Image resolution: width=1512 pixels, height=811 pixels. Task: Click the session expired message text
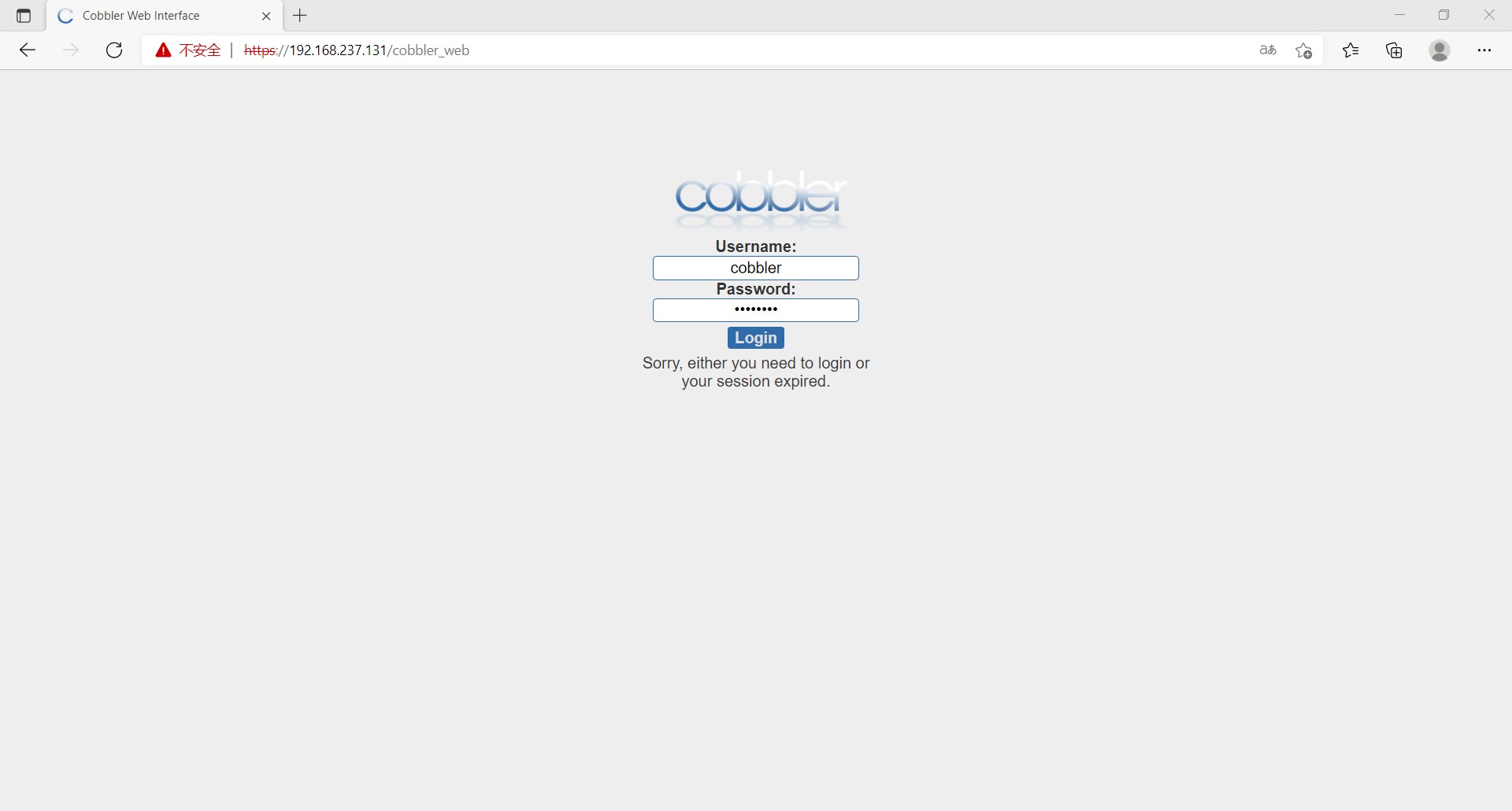coord(756,372)
